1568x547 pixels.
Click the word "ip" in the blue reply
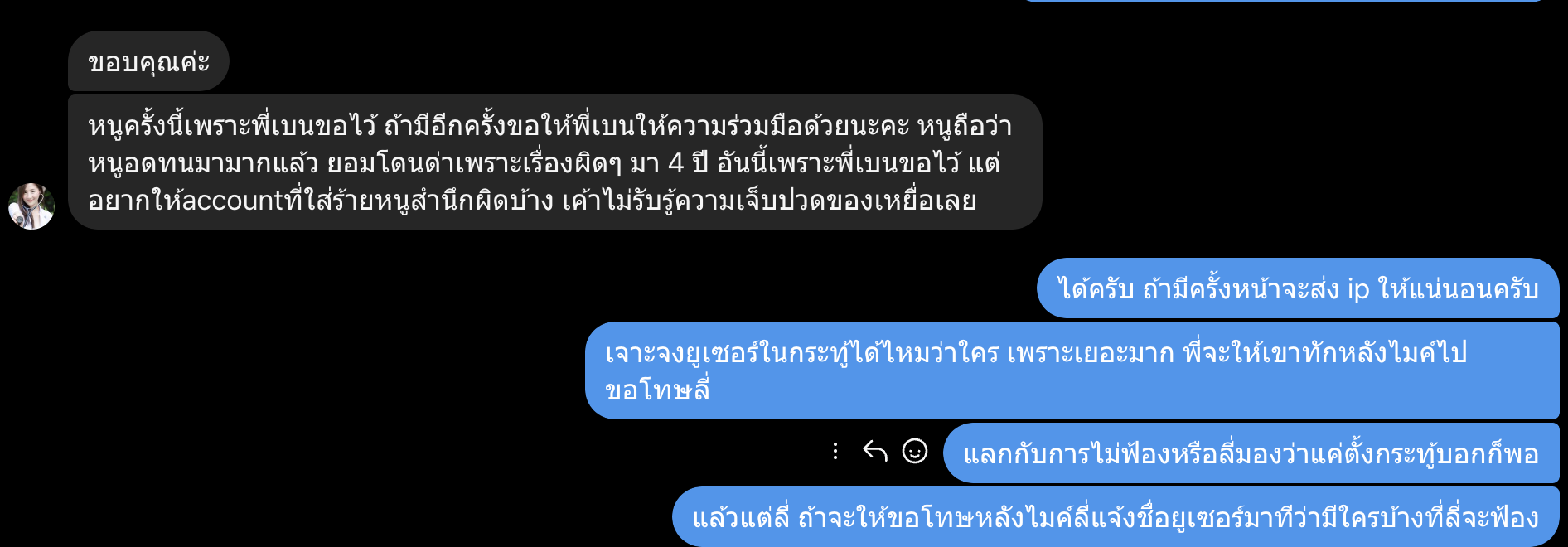(1358, 289)
